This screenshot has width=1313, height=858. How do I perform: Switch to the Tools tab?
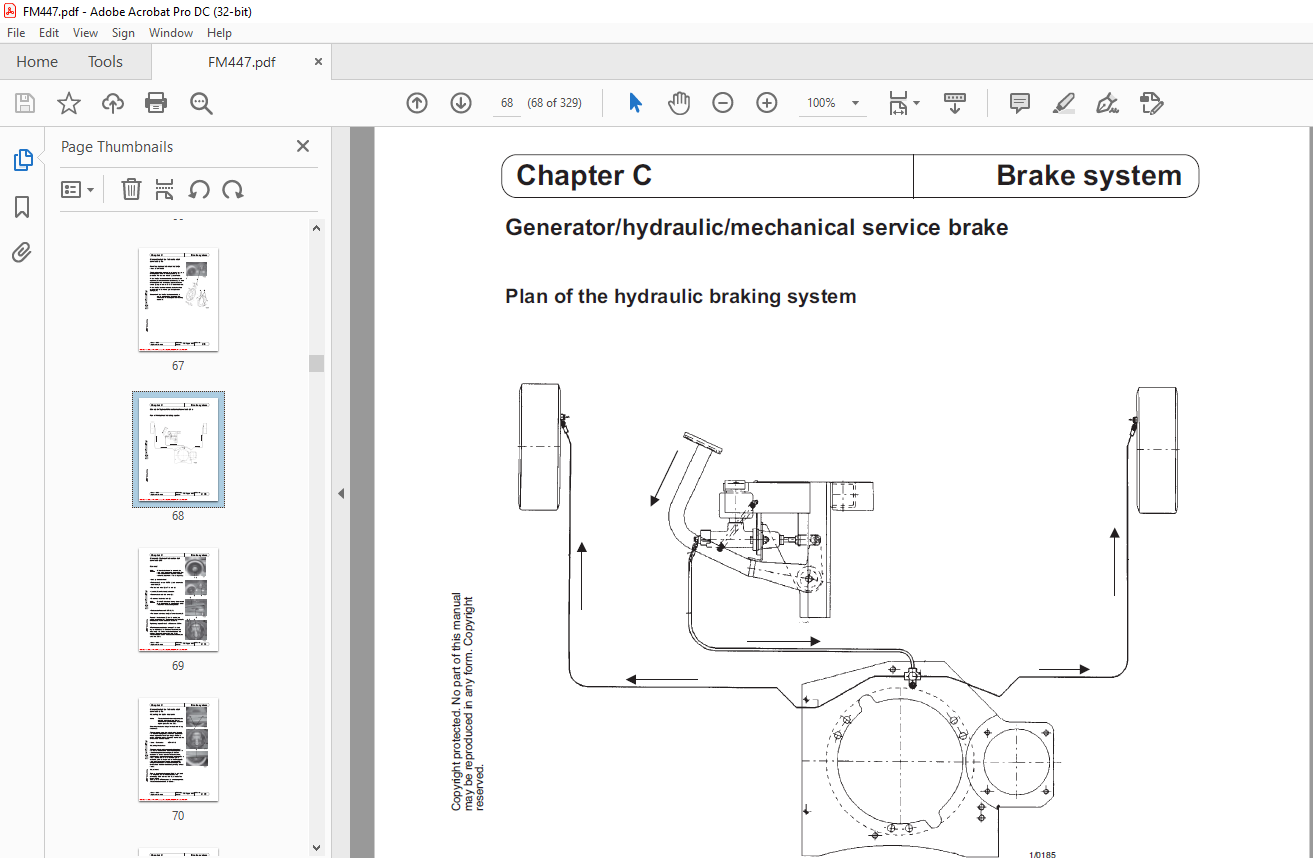[x=105, y=62]
